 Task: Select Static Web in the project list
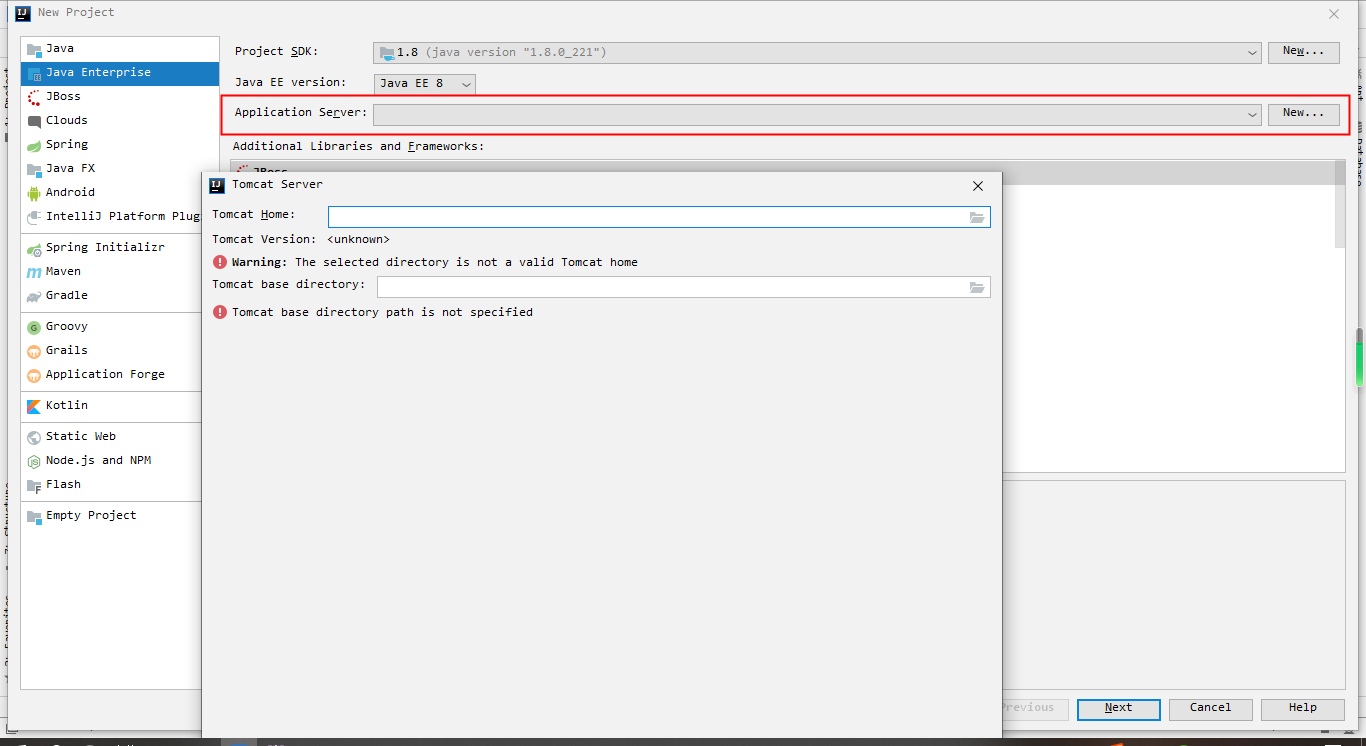point(80,436)
